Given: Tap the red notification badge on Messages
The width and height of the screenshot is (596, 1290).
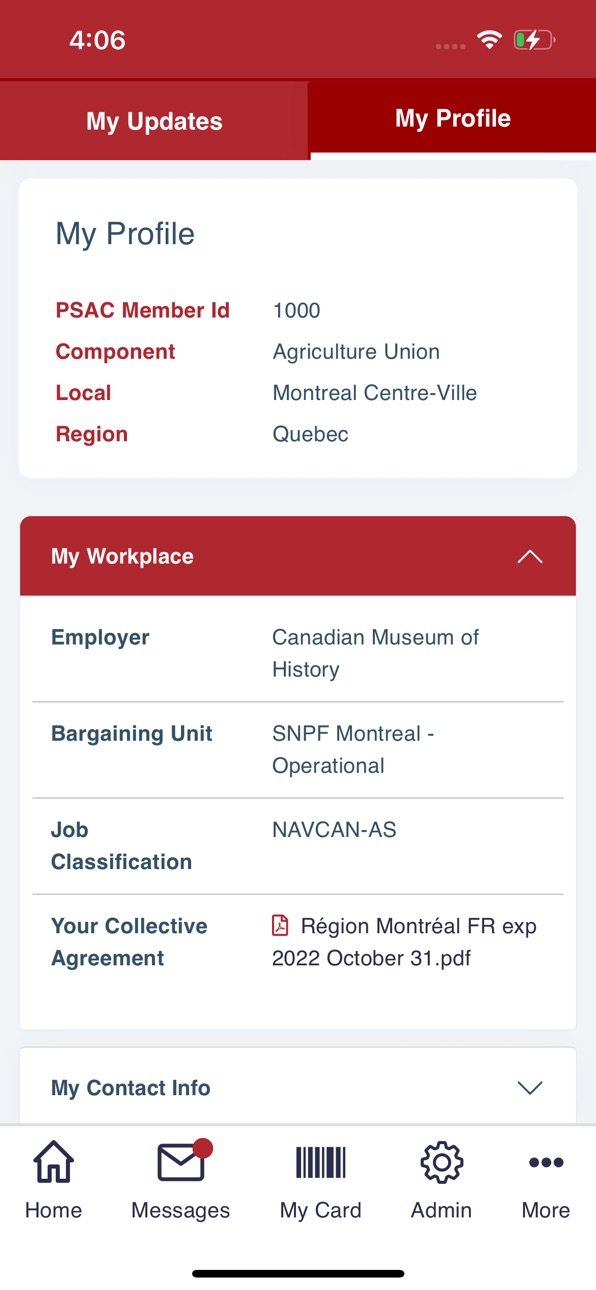Looking at the screenshot, I should pyautogui.click(x=203, y=1148).
